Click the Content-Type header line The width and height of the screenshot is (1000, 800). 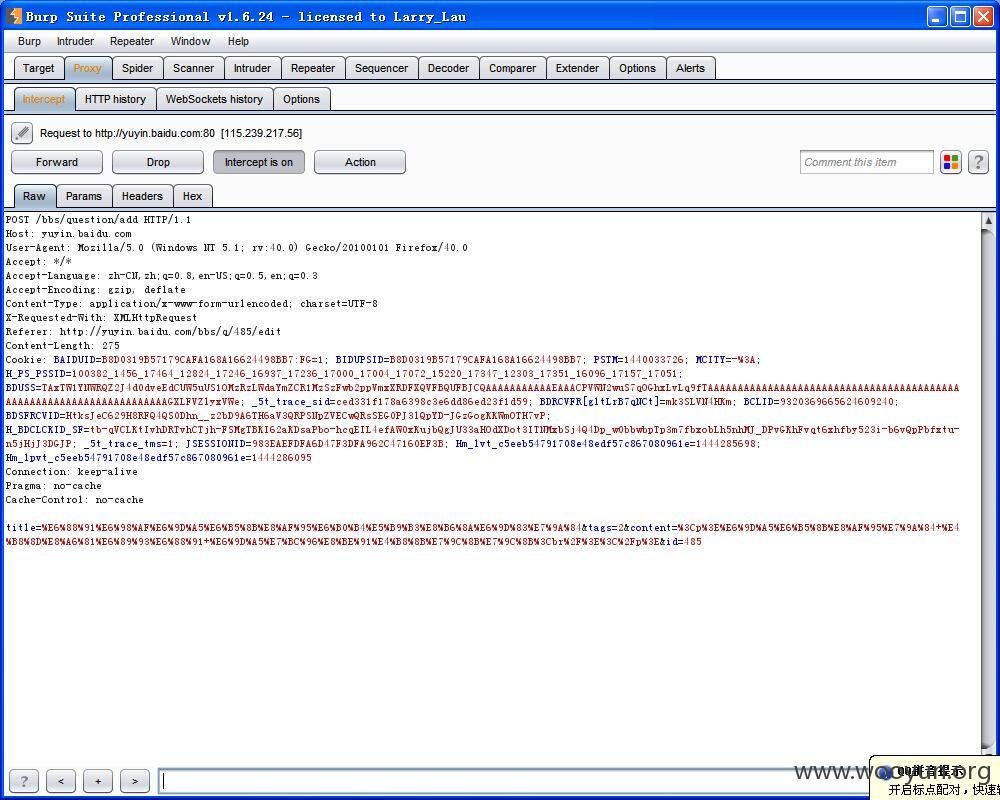191,304
